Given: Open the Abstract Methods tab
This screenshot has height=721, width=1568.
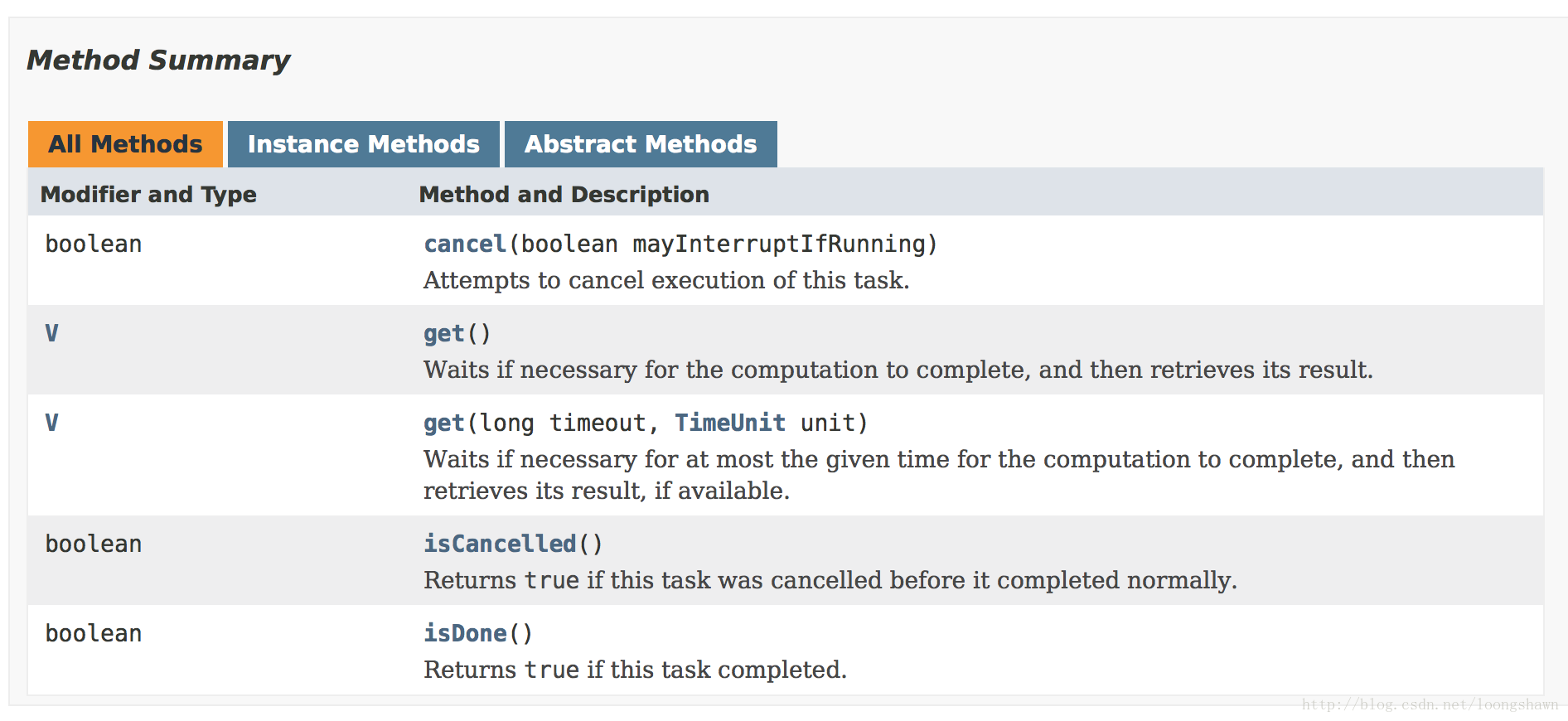Looking at the screenshot, I should point(641,144).
